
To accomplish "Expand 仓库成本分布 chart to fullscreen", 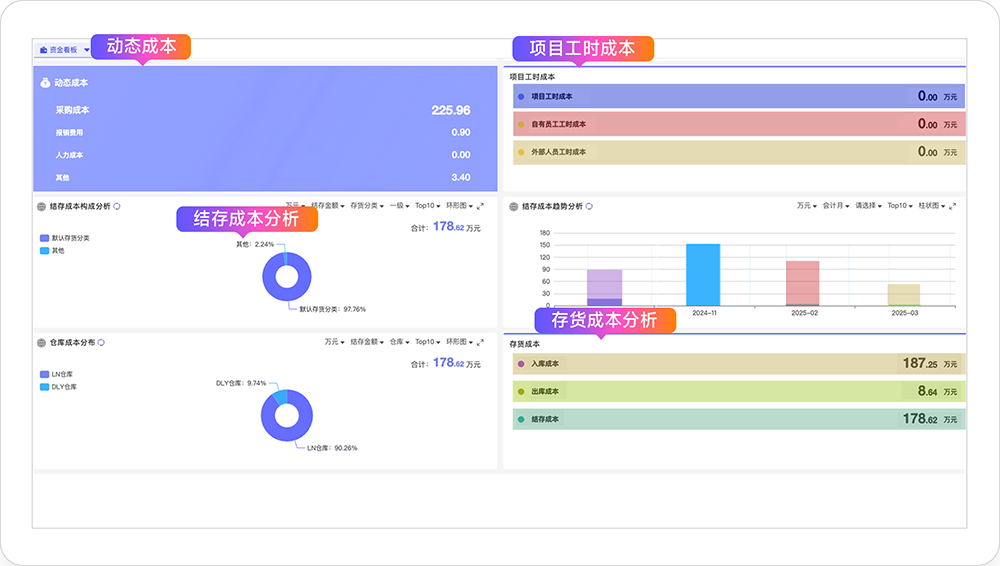I will pyautogui.click(x=480, y=342).
